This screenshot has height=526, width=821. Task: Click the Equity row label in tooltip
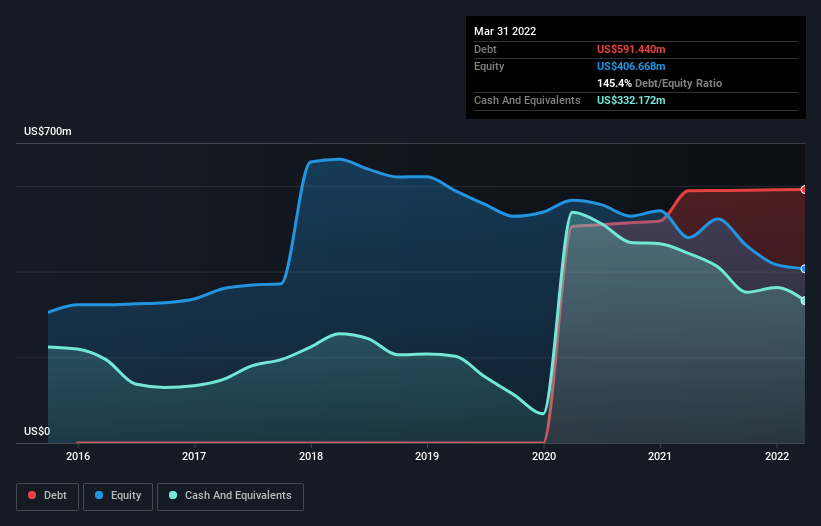(x=489, y=66)
